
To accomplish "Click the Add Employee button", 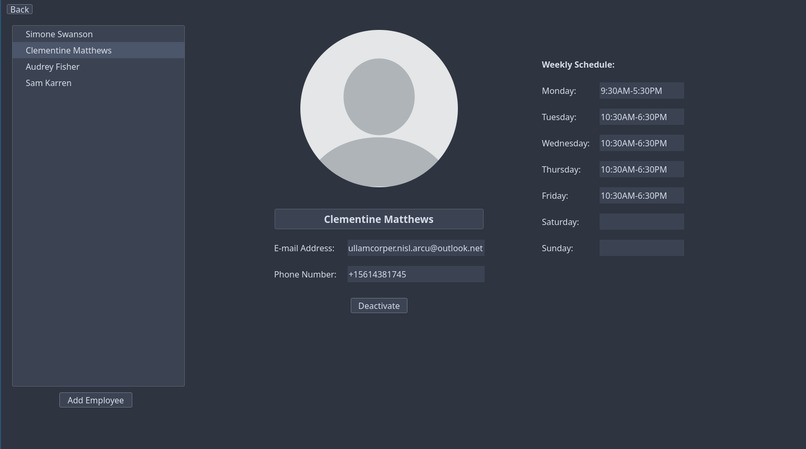I will point(96,400).
